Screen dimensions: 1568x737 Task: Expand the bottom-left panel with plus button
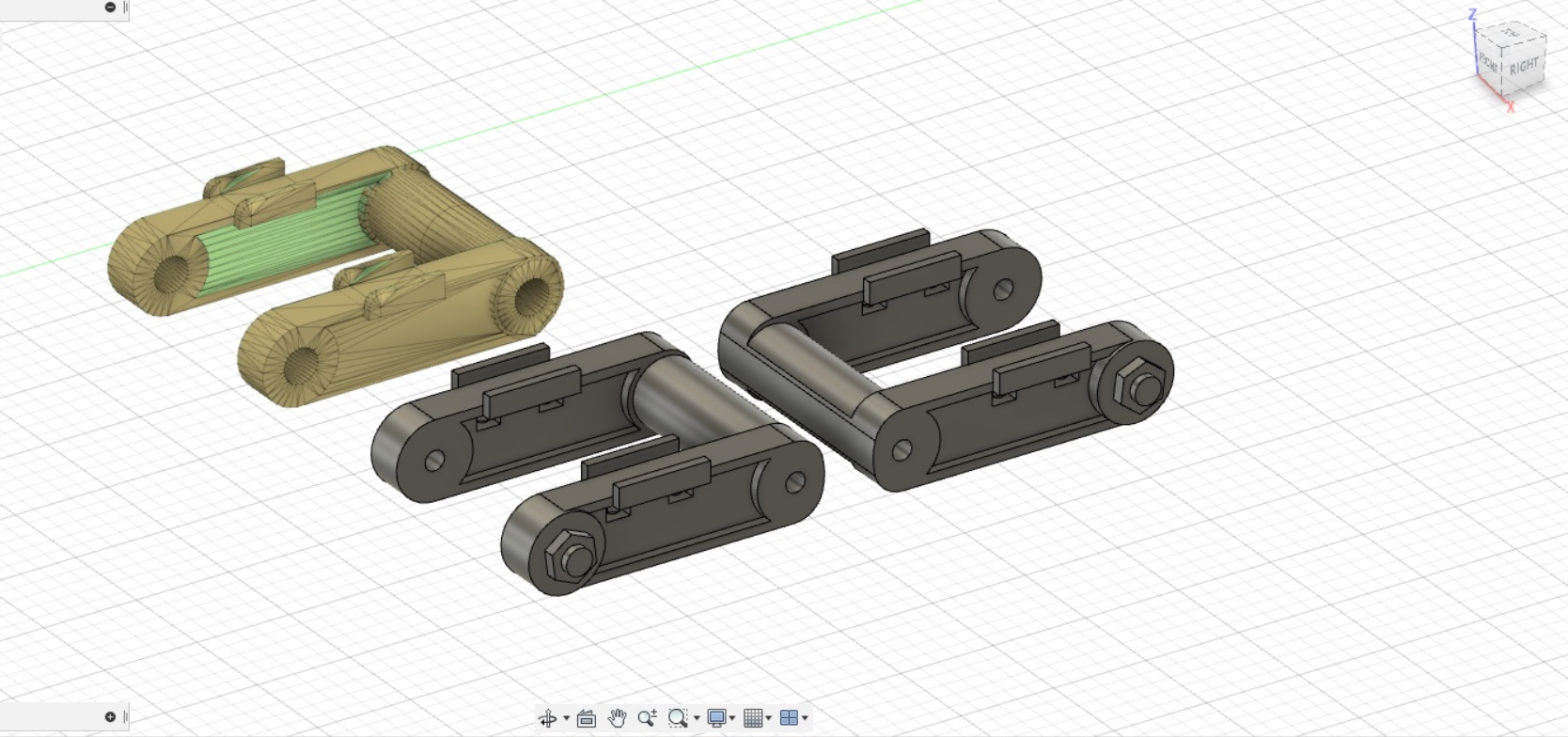pos(110,717)
